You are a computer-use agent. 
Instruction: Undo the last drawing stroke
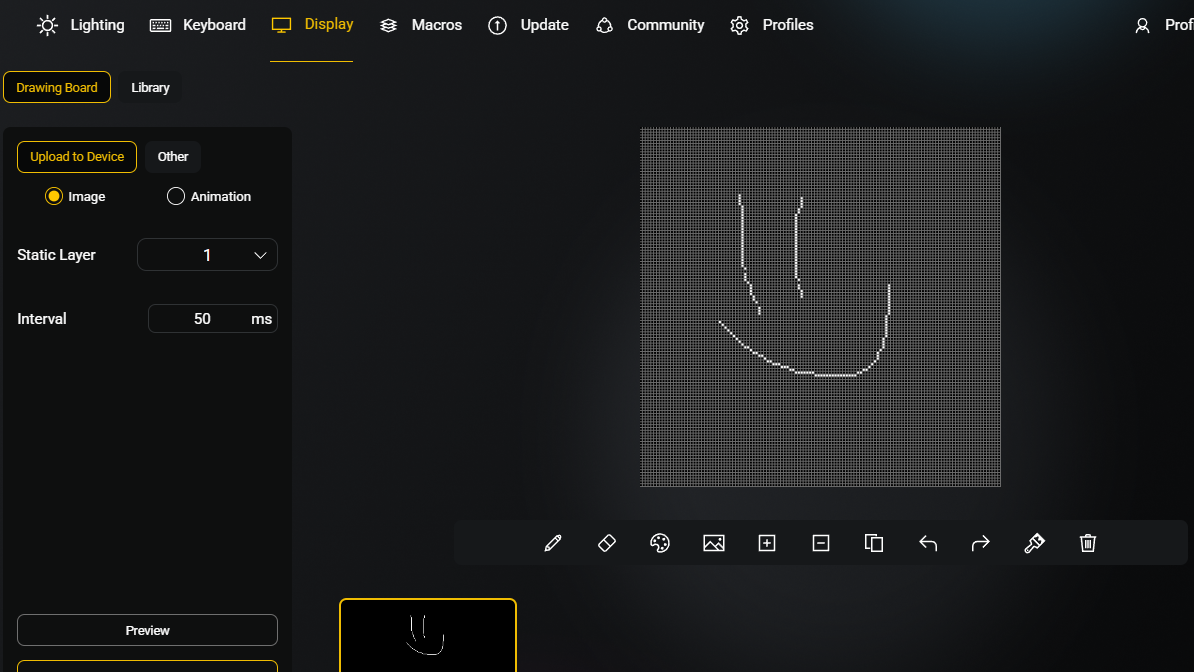(928, 543)
